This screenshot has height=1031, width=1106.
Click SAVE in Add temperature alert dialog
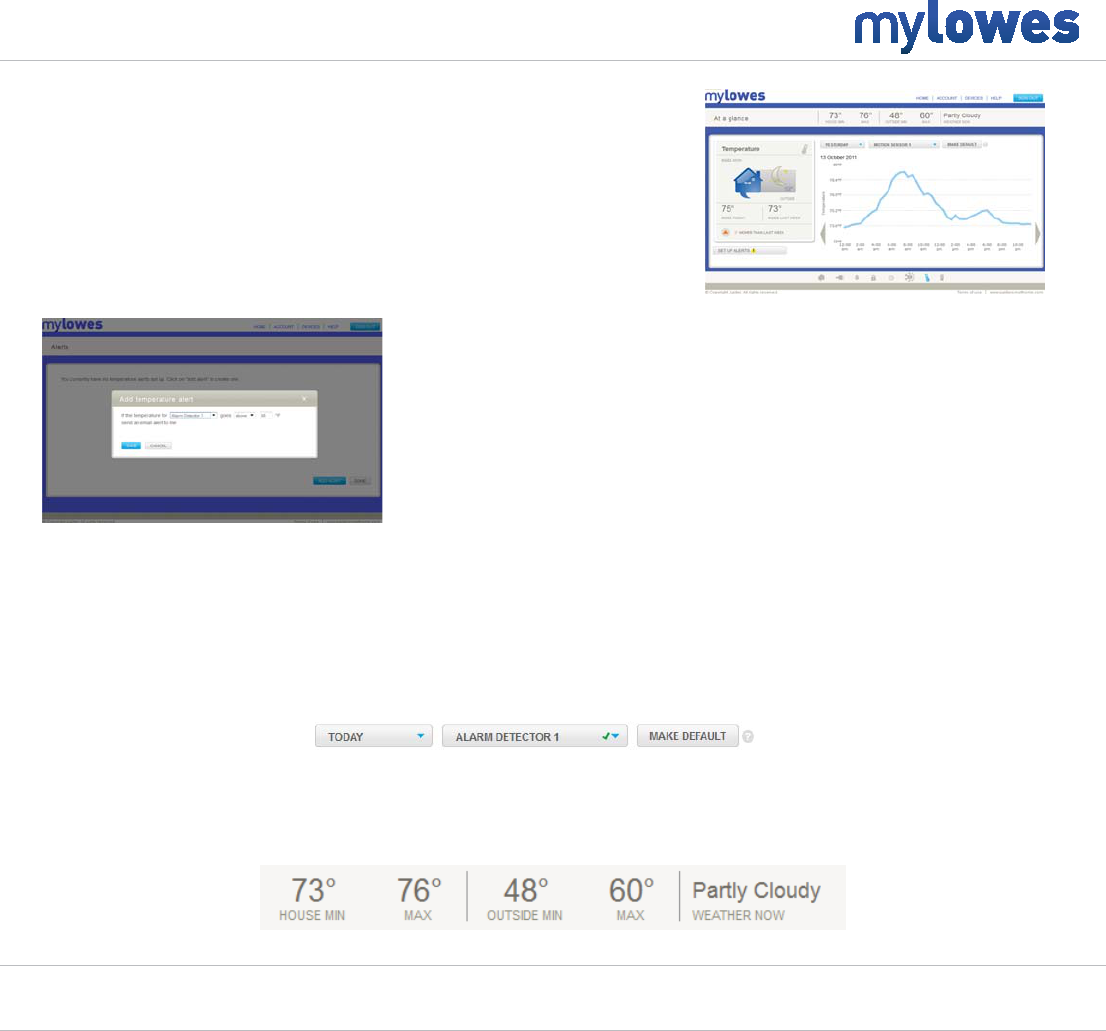131,446
